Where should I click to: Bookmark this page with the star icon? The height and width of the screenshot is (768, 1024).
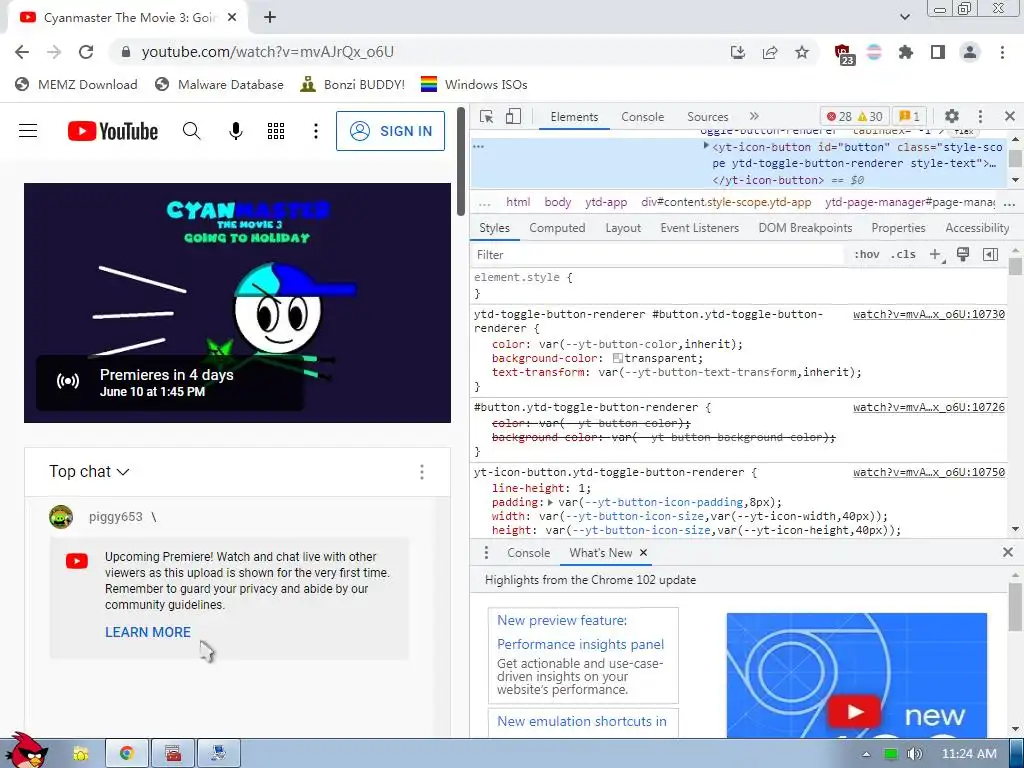802,52
